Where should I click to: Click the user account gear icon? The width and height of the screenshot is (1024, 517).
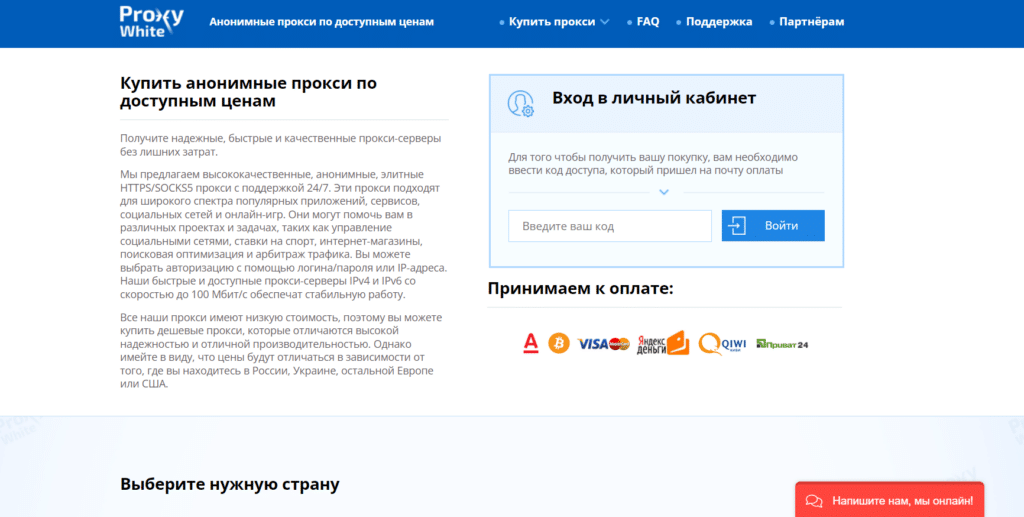[x=520, y=104]
